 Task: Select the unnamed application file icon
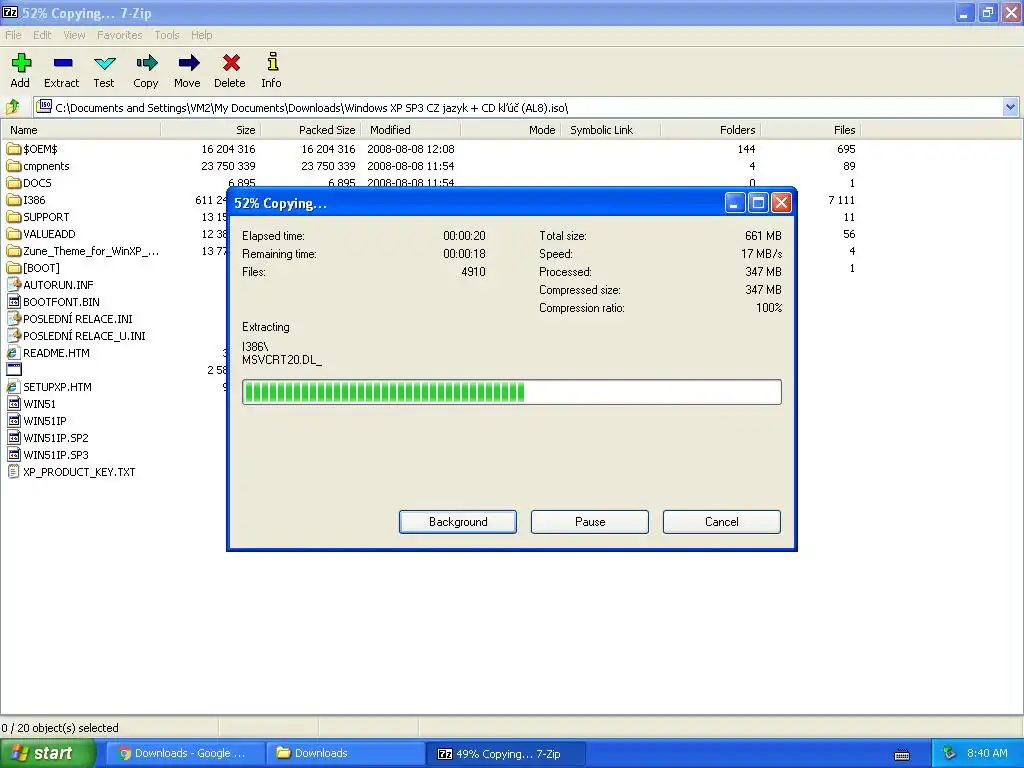[13, 370]
